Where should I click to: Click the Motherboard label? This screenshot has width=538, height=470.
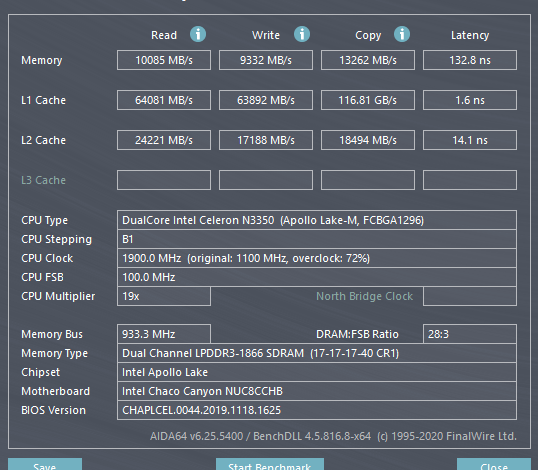55,391
